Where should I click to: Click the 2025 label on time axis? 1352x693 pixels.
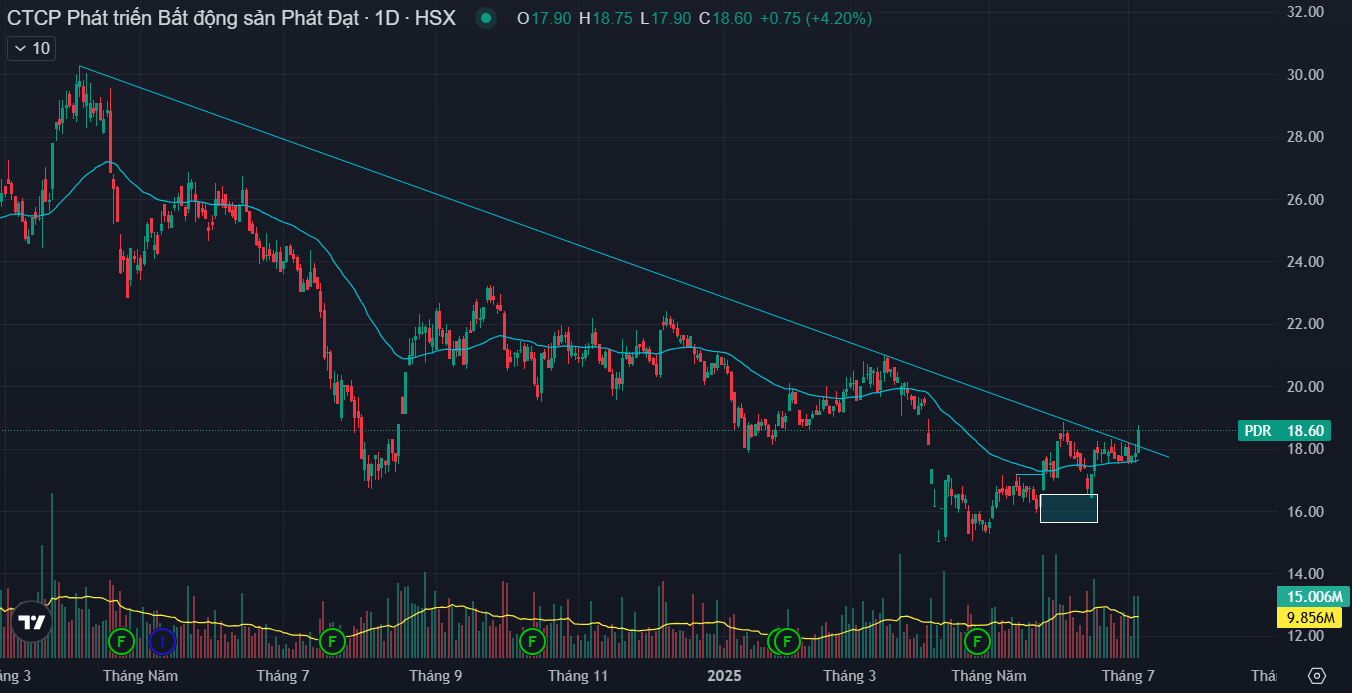723,676
